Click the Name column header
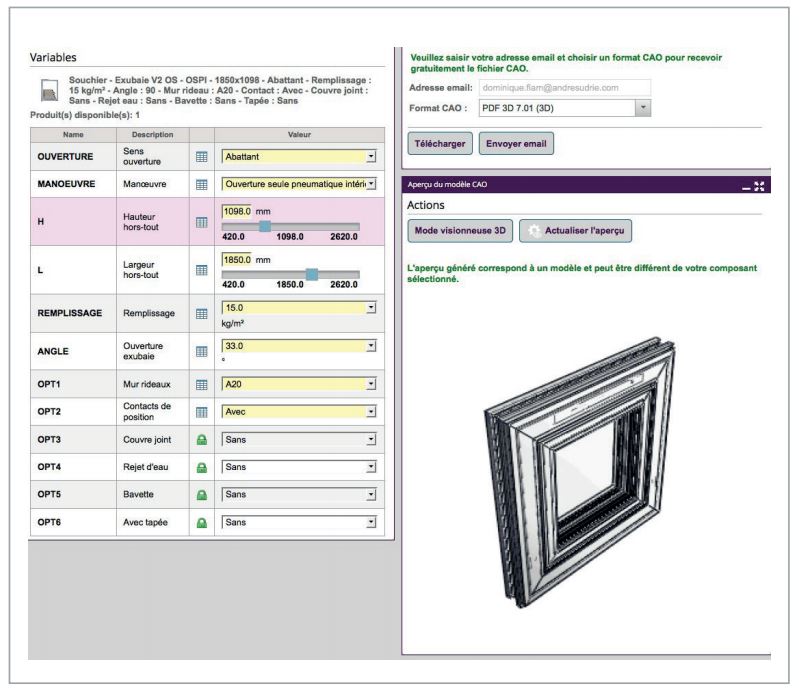 (73, 135)
